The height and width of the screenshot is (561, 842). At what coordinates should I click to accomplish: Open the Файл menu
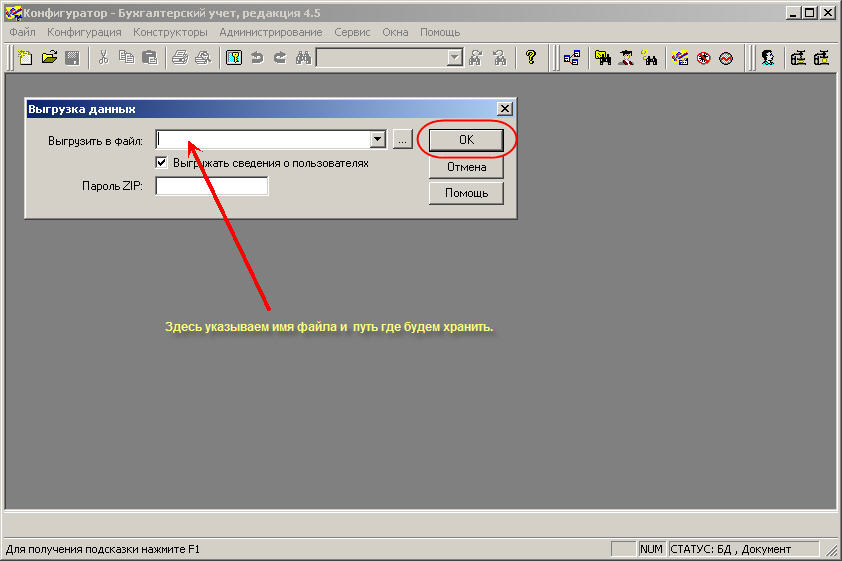point(23,32)
